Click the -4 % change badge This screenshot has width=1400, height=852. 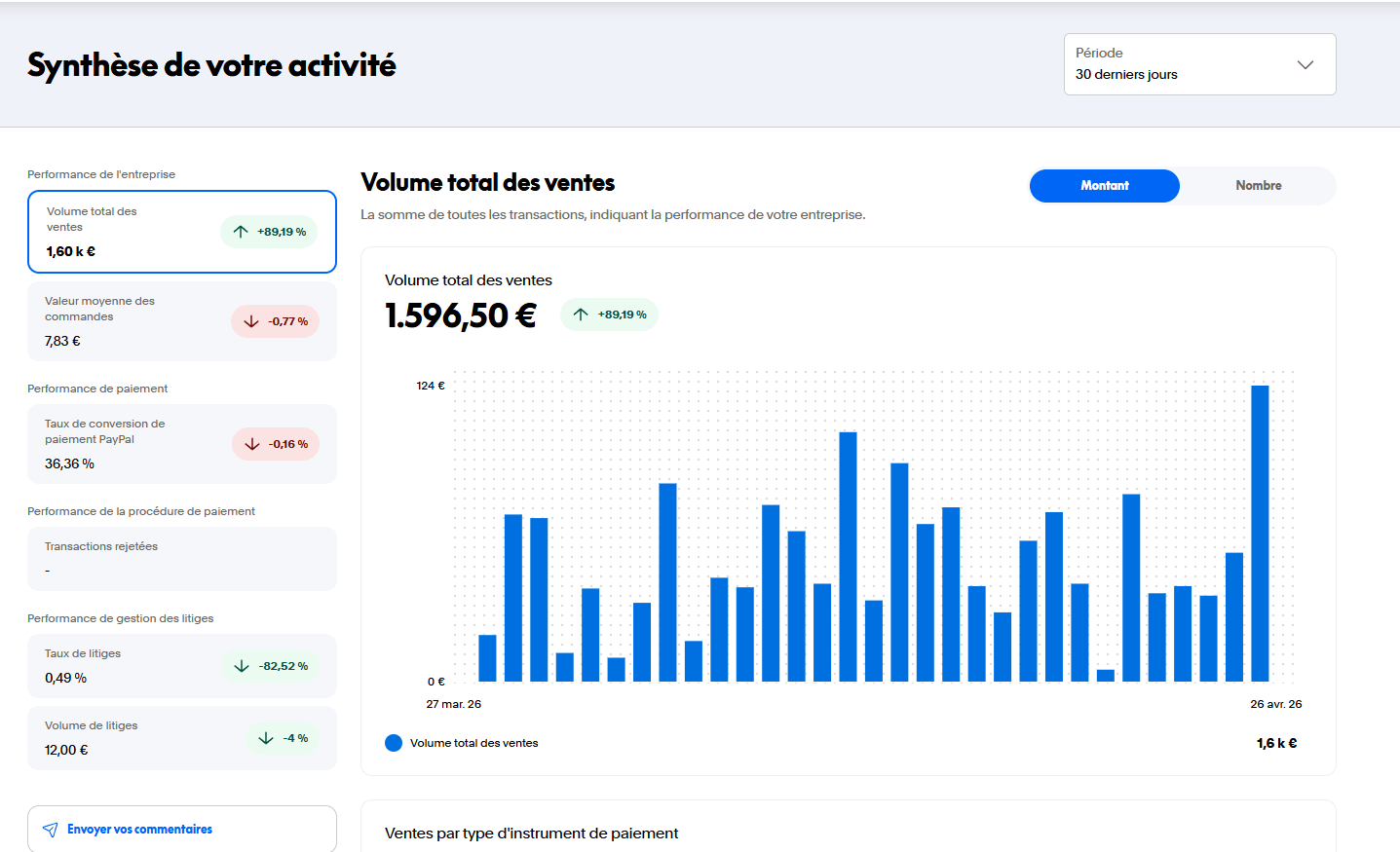[283, 738]
